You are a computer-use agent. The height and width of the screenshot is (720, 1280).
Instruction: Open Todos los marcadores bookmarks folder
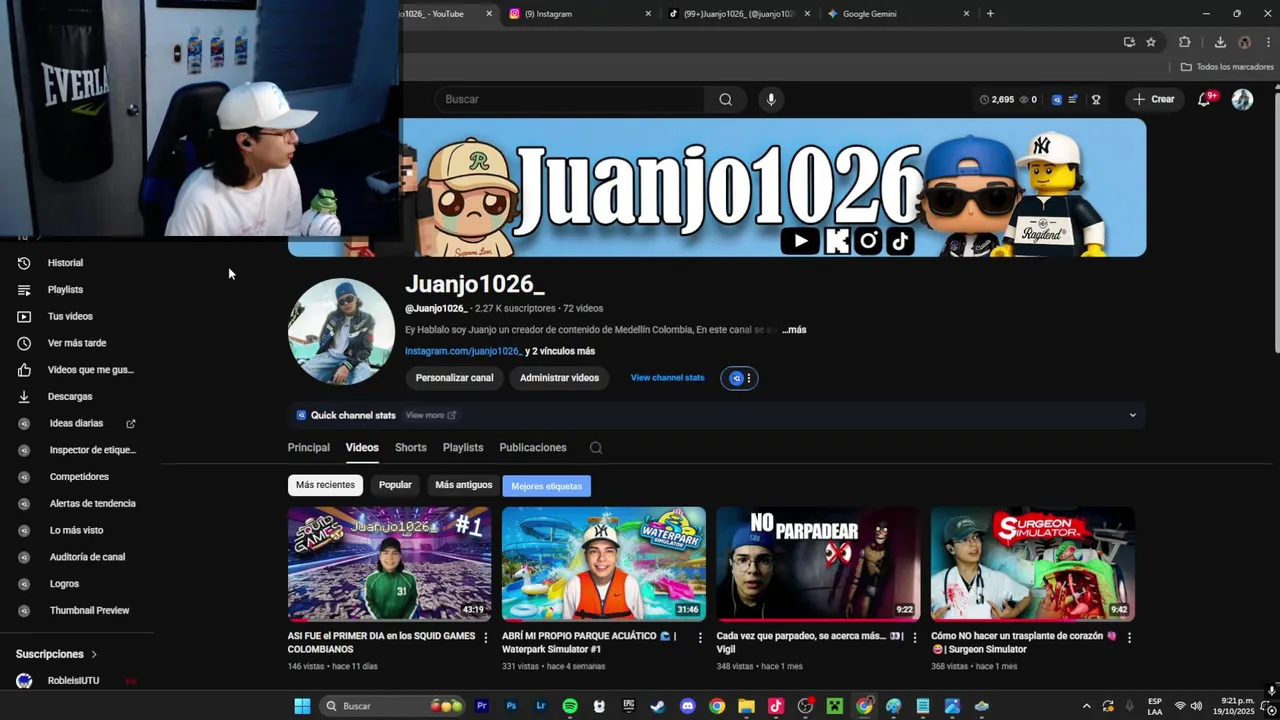pyautogui.click(x=1227, y=67)
